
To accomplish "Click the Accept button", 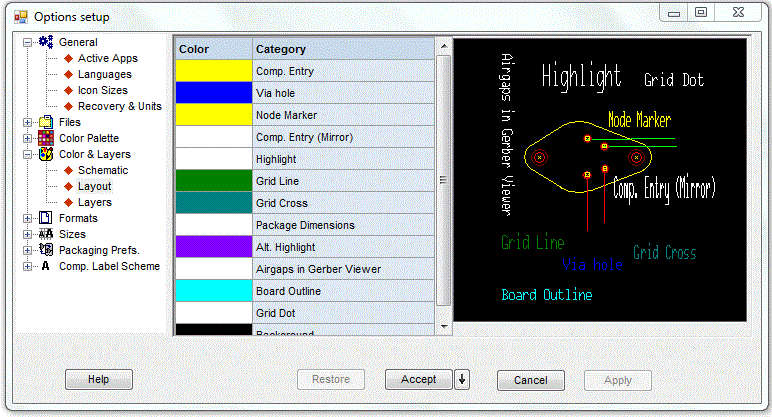I will coord(418,379).
